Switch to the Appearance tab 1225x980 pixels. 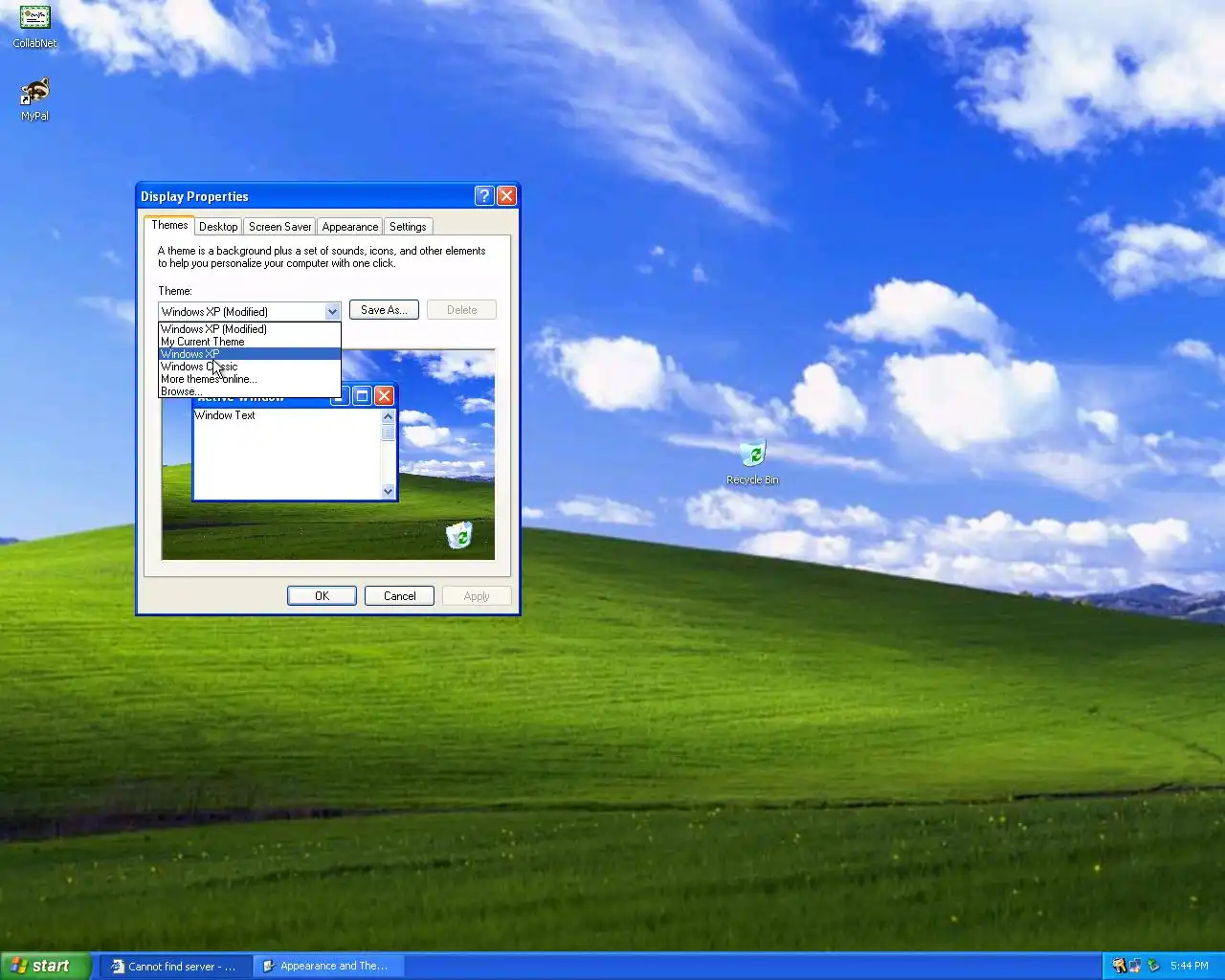coord(349,227)
